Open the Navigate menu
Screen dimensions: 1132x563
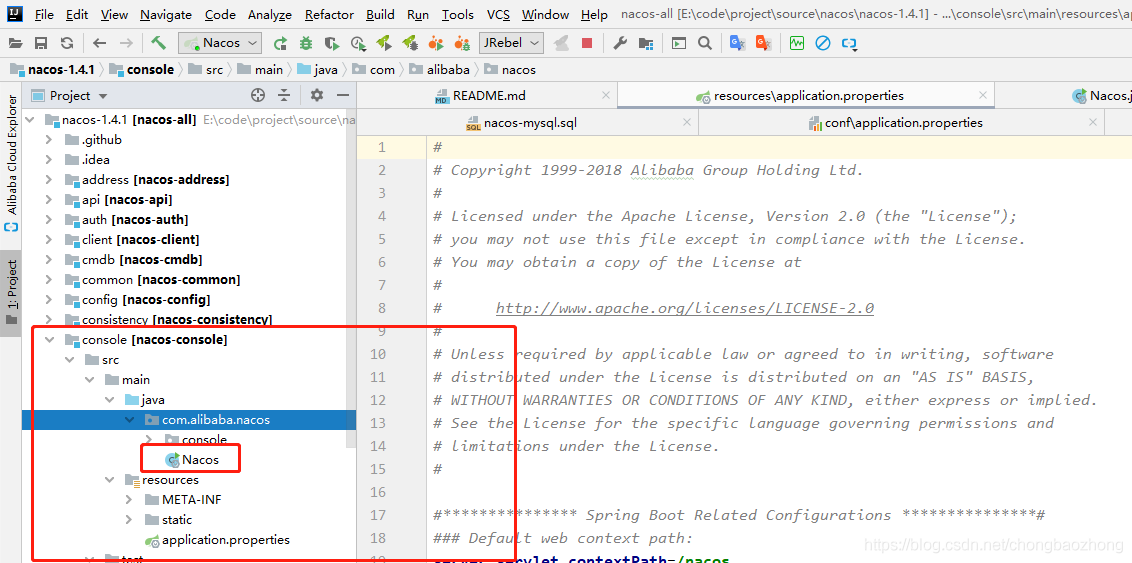(166, 14)
